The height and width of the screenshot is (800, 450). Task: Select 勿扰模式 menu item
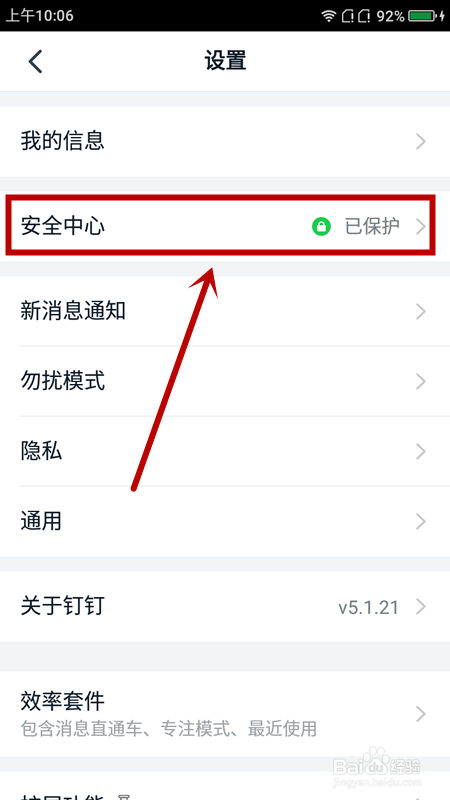click(225, 381)
